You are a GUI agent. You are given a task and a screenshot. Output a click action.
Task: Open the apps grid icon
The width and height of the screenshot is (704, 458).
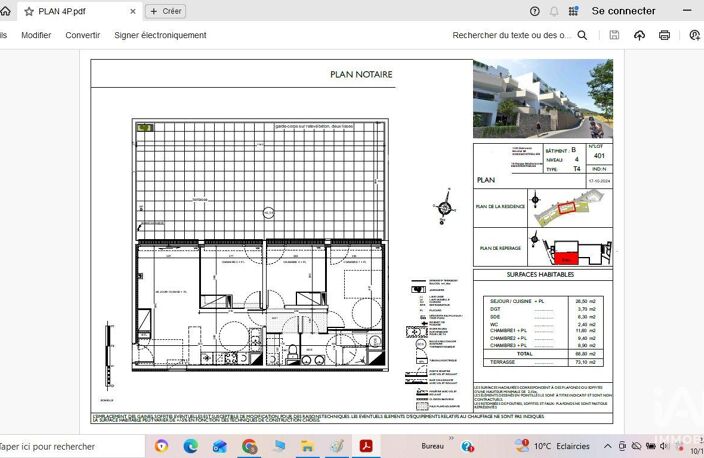[x=573, y=11]
